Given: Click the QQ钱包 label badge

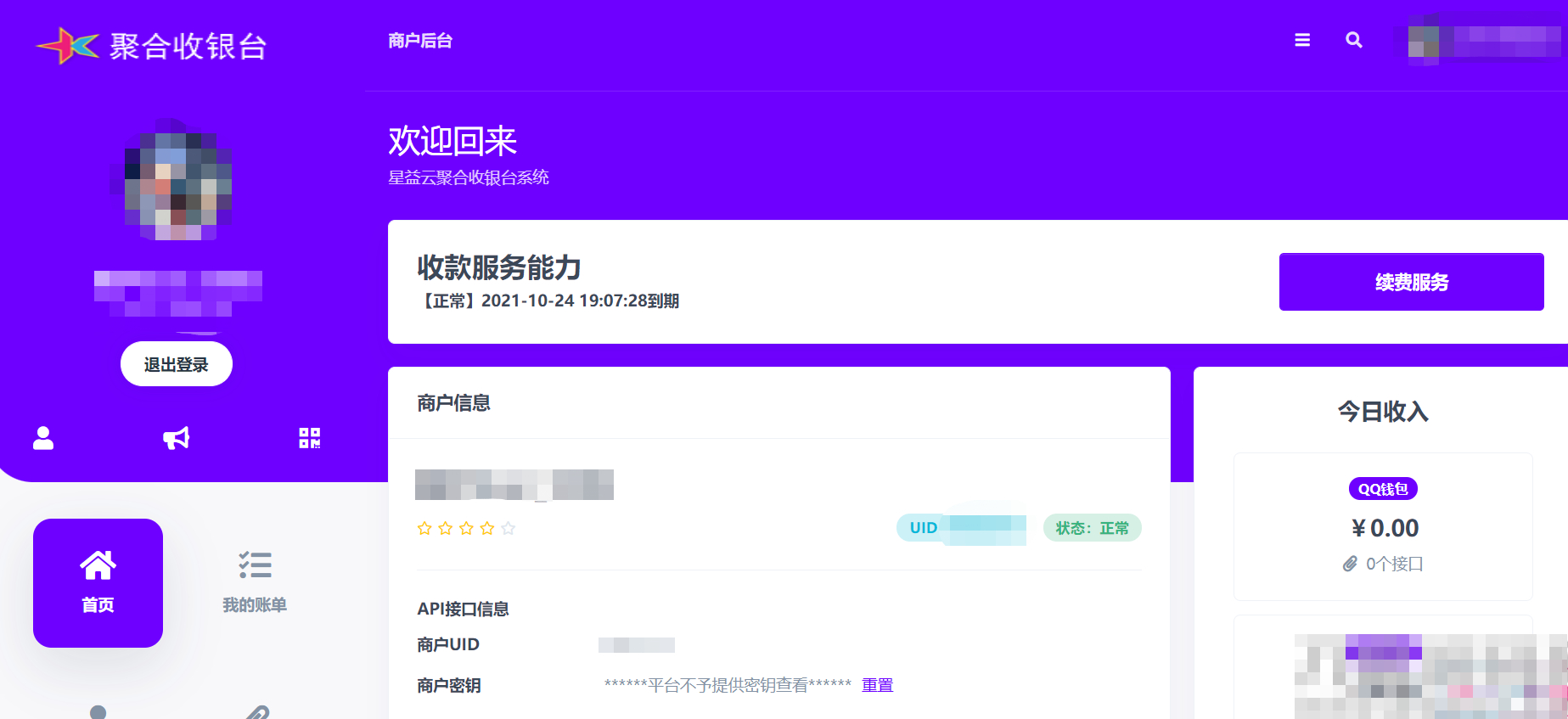Looking at the screenshot, I should [x=1383, y=489].
